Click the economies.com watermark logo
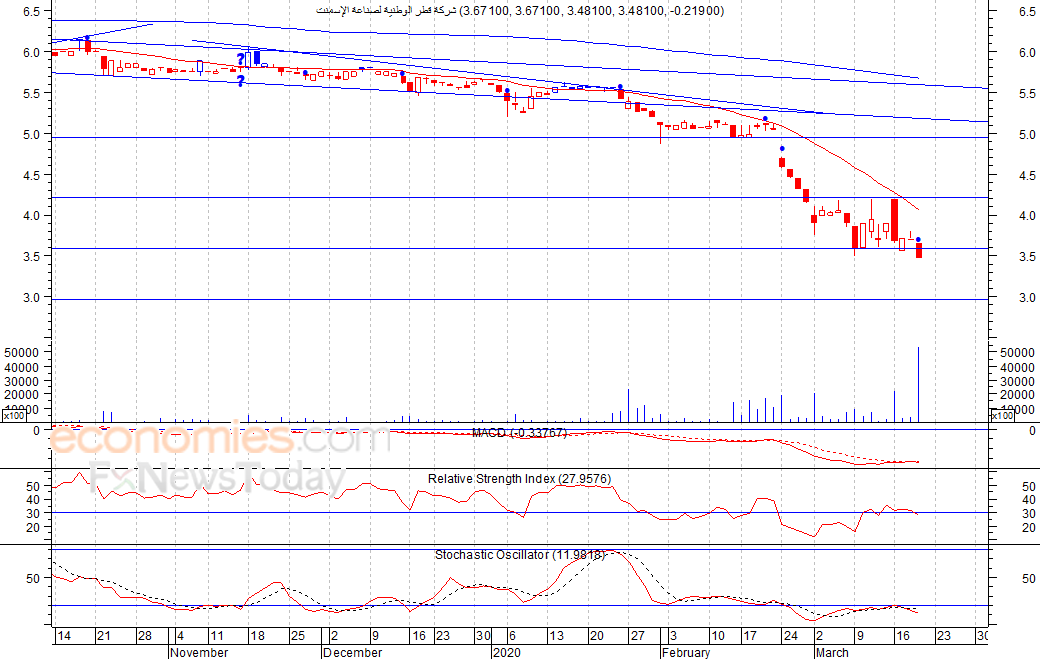1040x659 pixels. click(220, 439)
